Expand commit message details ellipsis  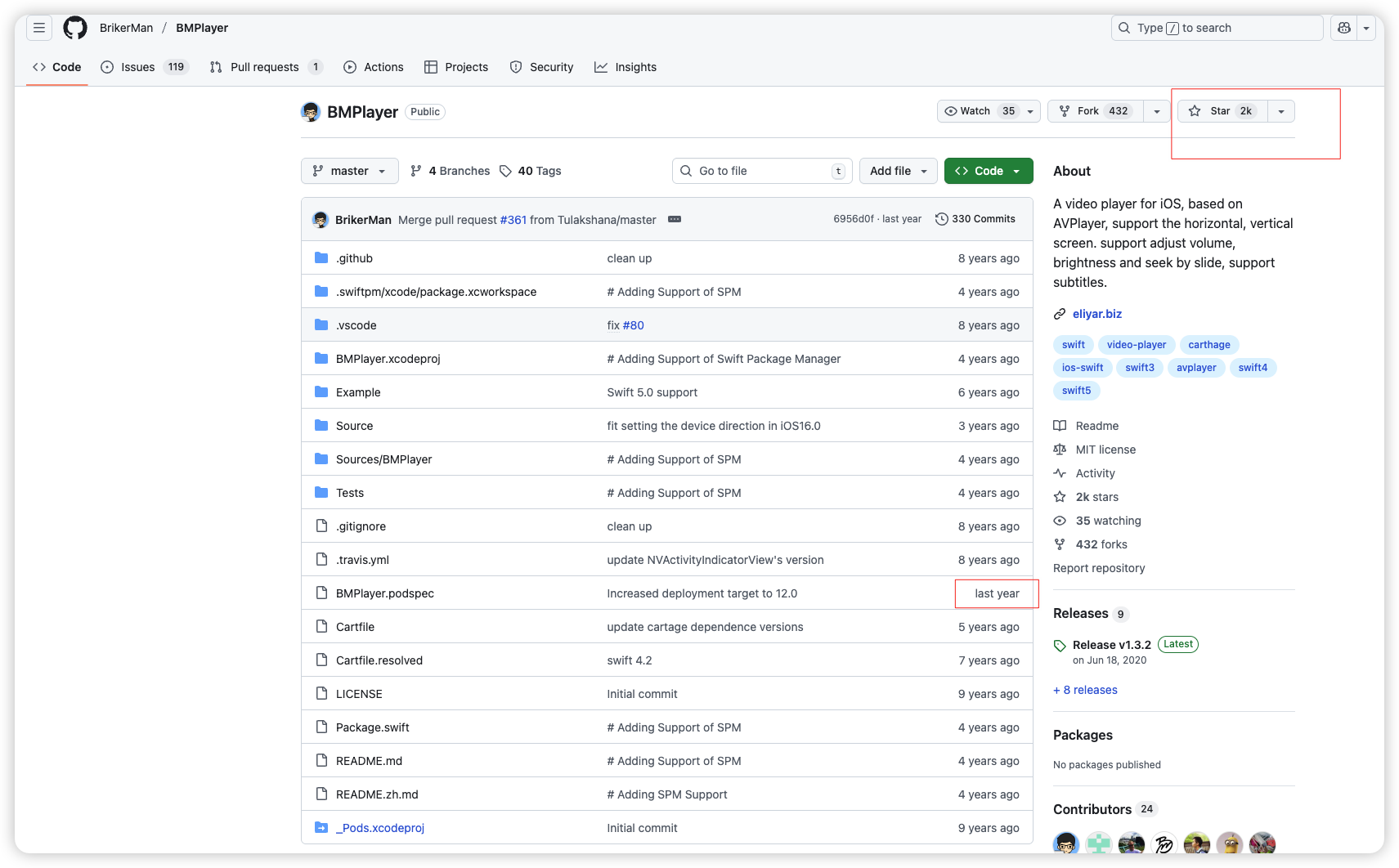click(675, 219)
